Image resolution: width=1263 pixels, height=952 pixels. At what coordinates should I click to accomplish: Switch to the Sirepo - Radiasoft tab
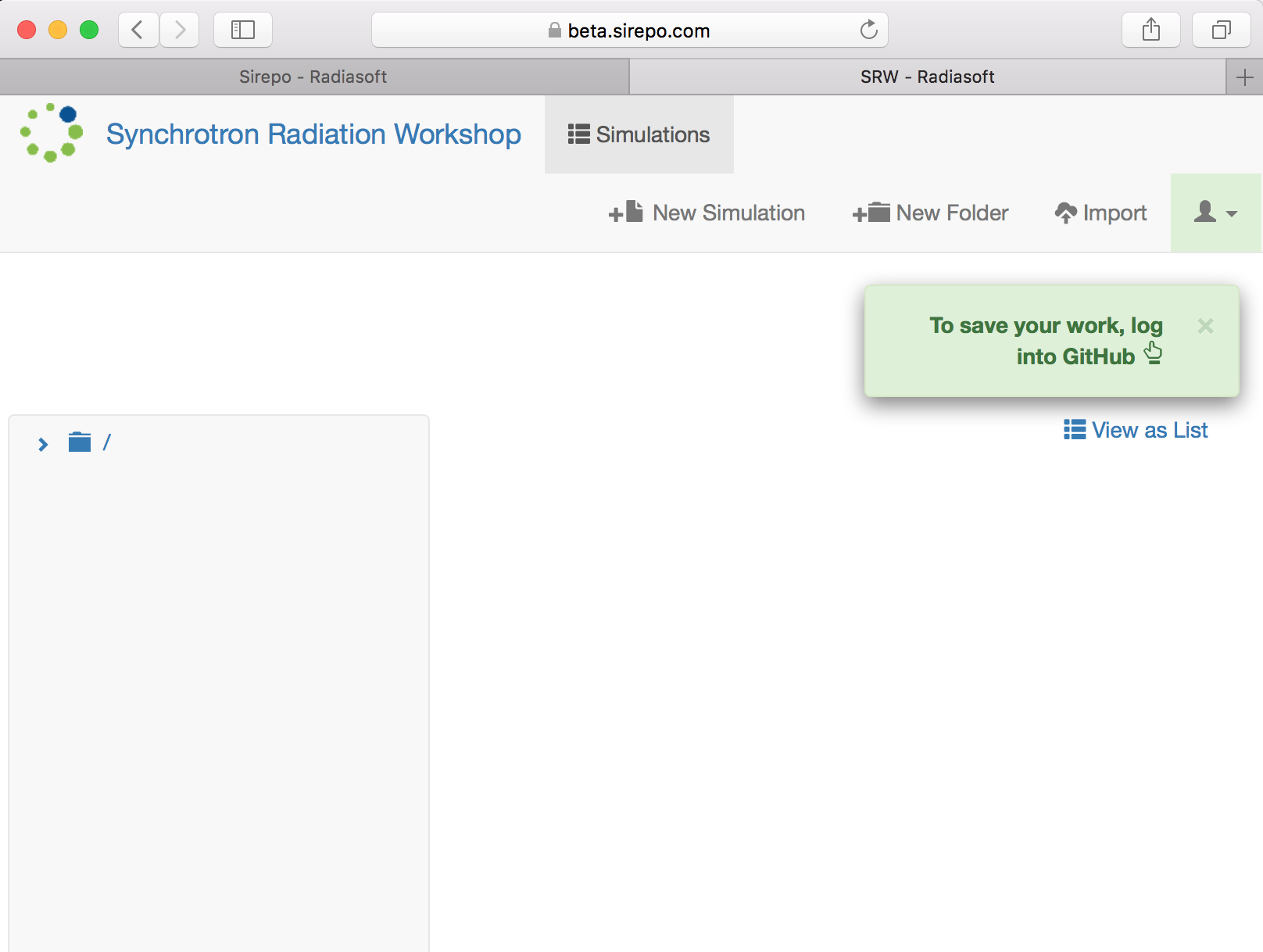tap(313, 76)
